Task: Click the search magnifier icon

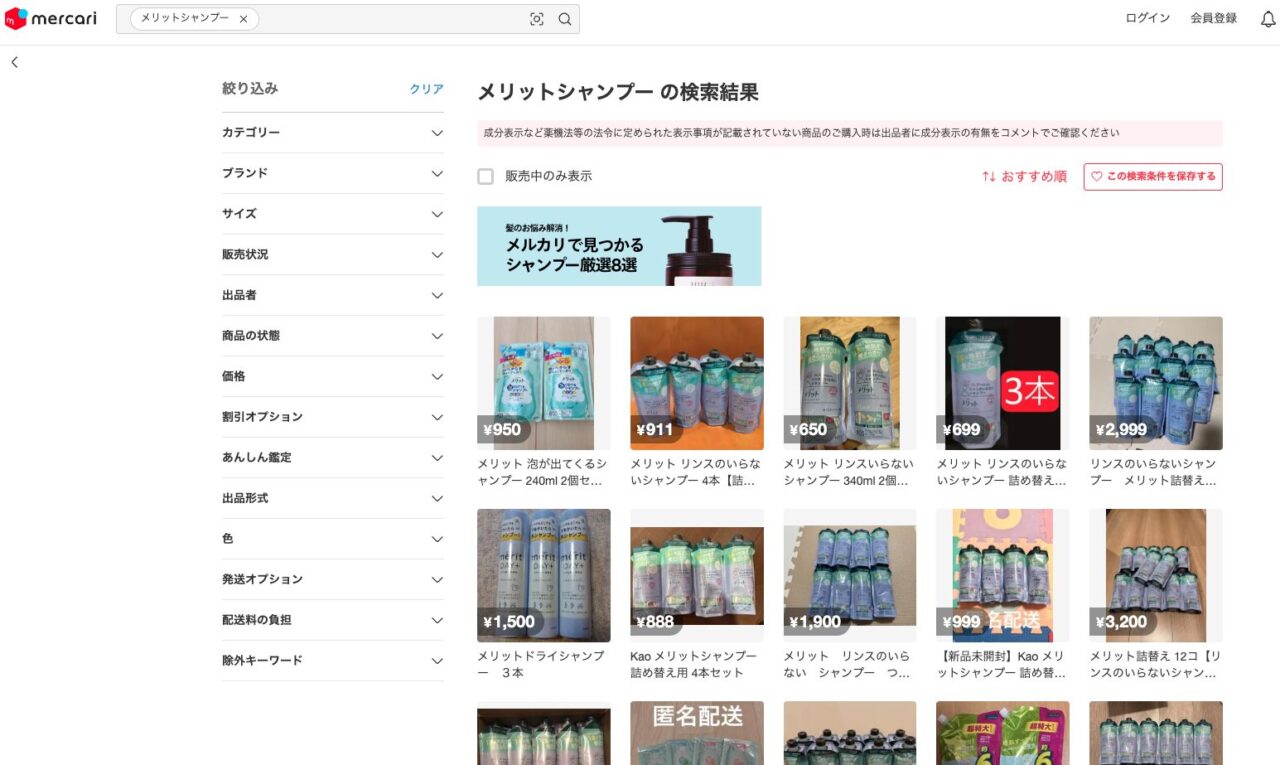Action: (x=565, y=19)
